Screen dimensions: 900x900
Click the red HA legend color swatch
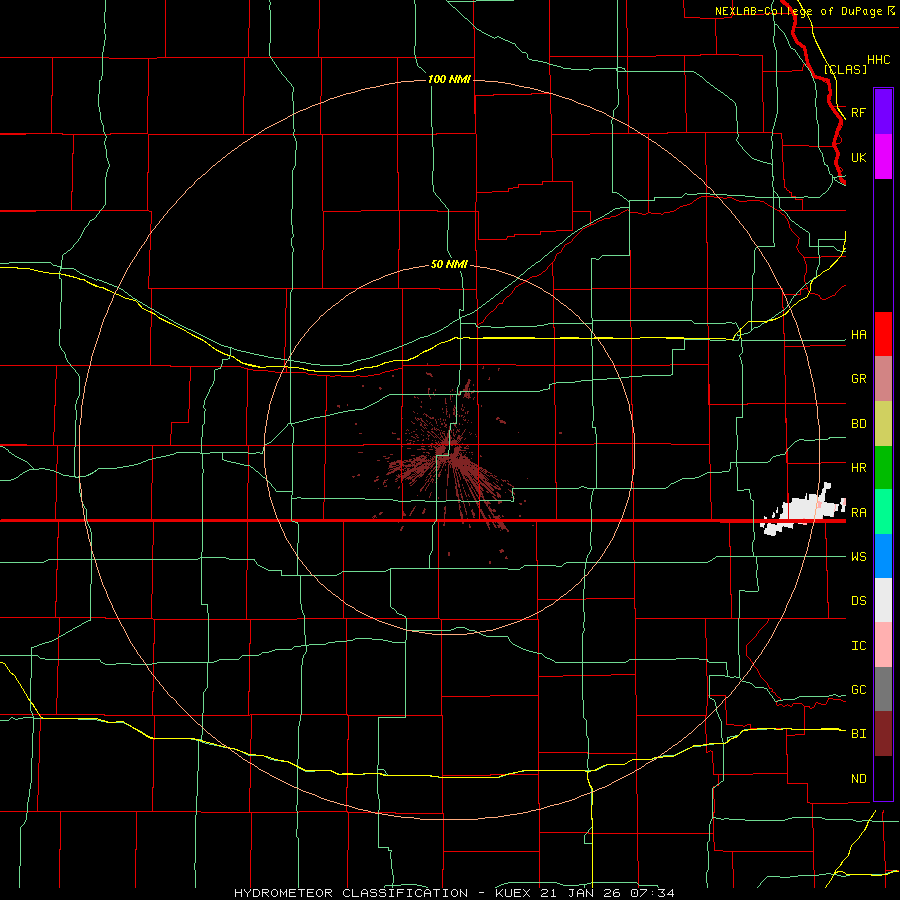[883, 334]
